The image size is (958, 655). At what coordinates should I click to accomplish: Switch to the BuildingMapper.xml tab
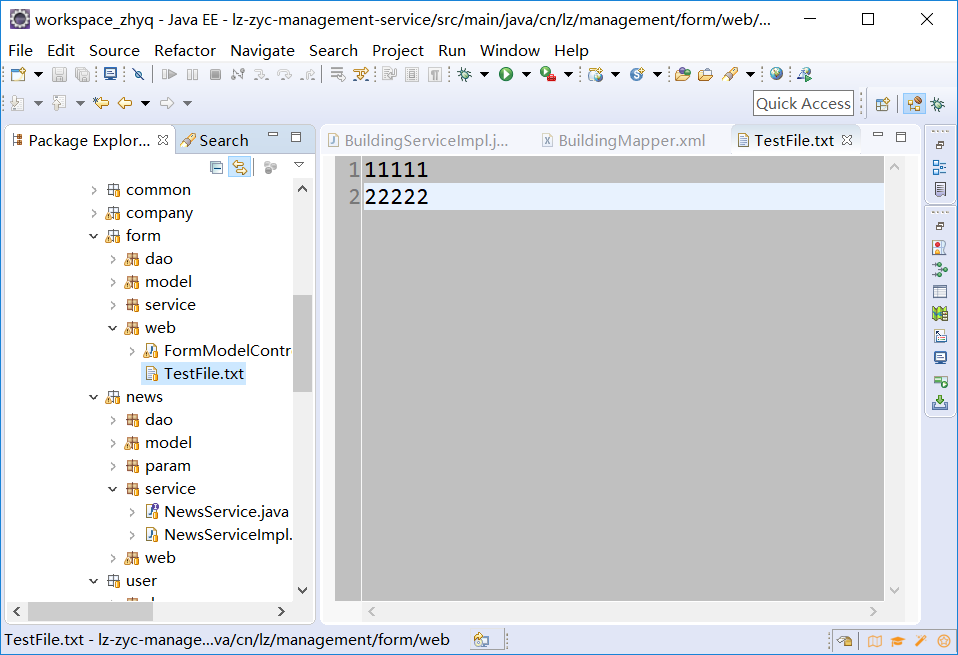[x=623, y=141]
